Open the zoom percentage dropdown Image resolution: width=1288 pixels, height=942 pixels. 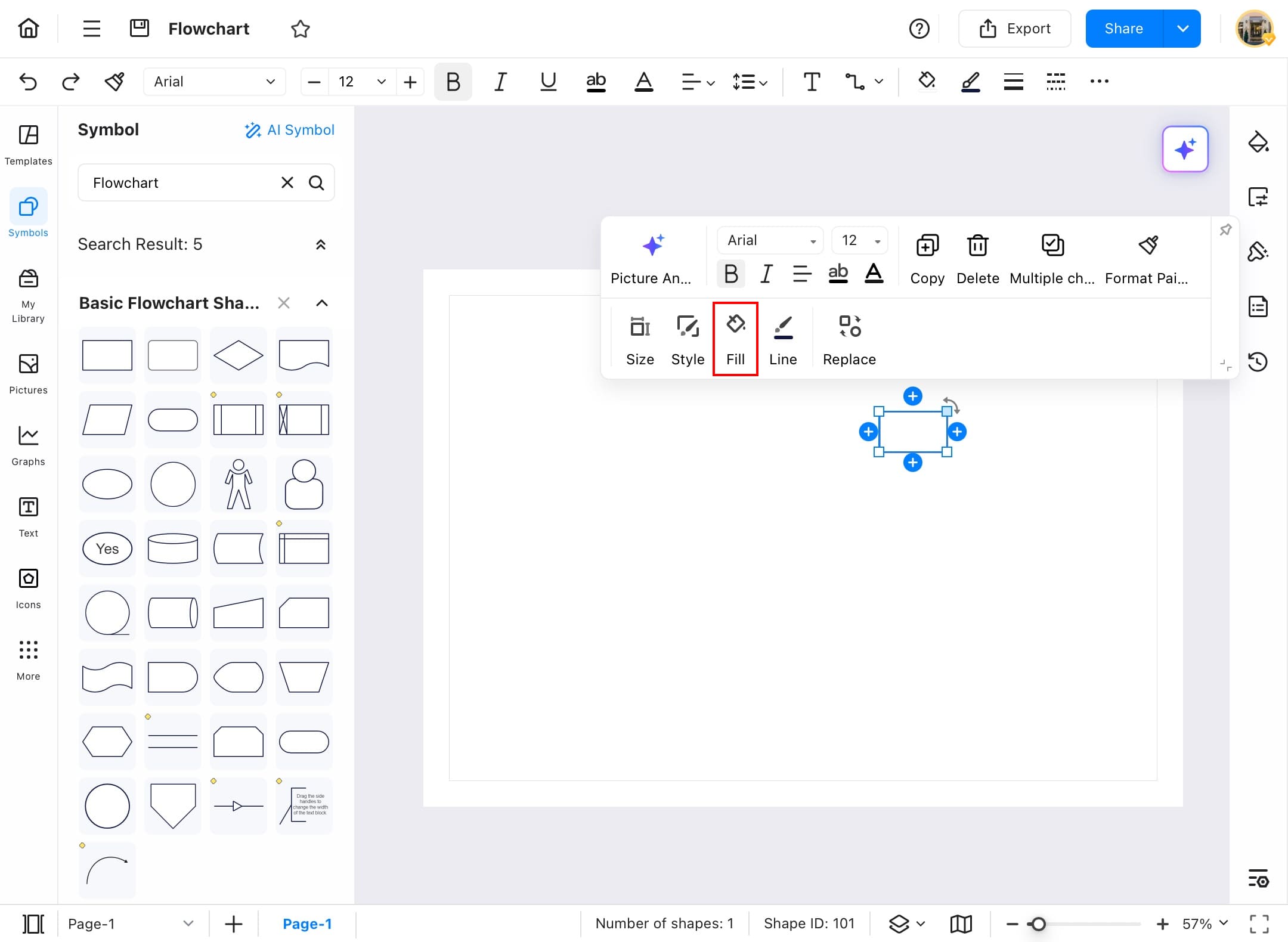pos(1206,924)
